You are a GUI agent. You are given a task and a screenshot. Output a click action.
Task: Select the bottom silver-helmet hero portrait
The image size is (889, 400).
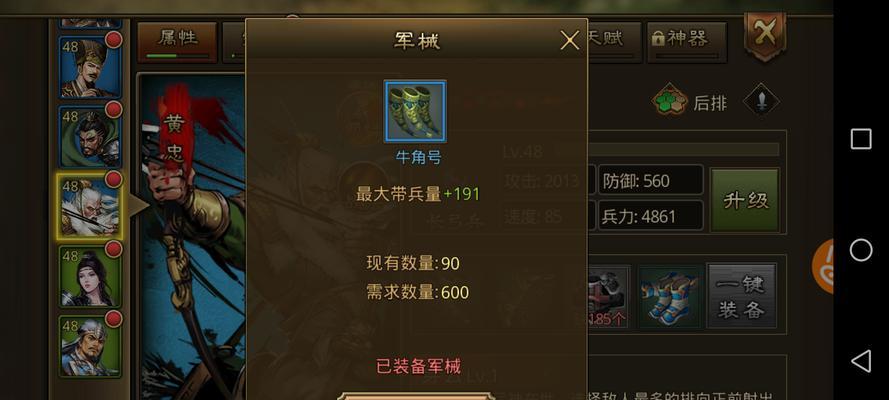[90, 347]
